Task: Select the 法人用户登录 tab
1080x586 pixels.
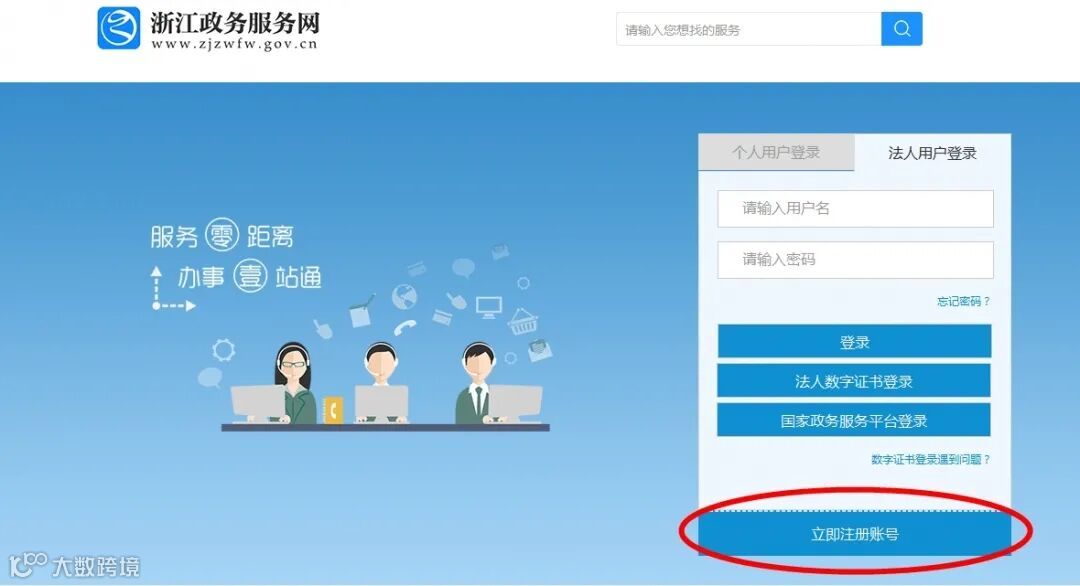Action: click(x=933, y=153)
